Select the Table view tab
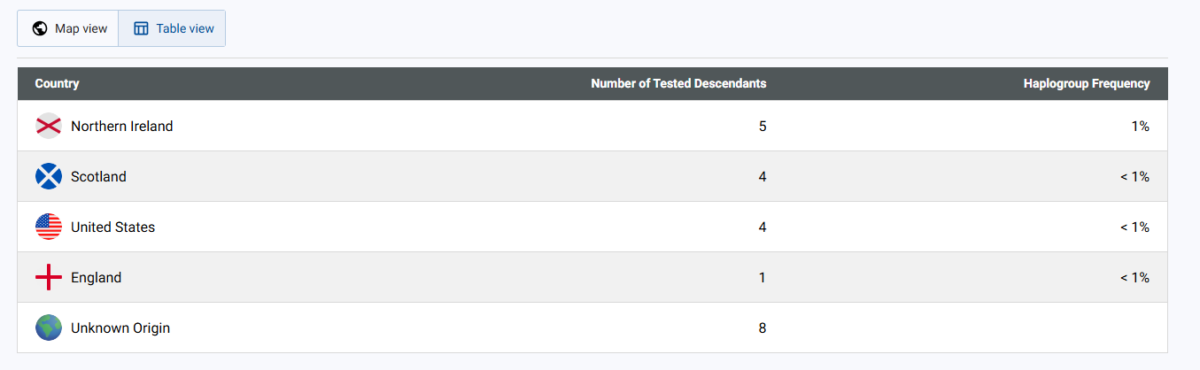Image resolution: width=1200 pixels, height=370 pixels. pyautogui.click(x=172, y=28)
